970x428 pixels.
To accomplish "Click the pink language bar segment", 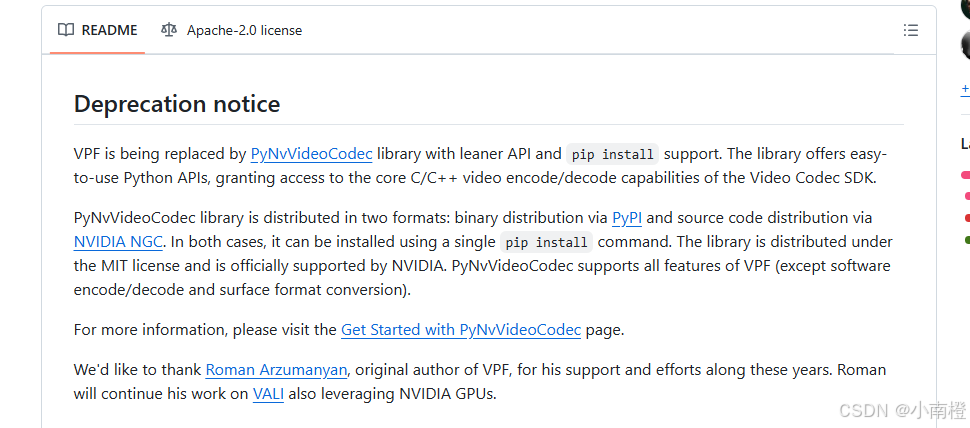I will pos(965,176).
